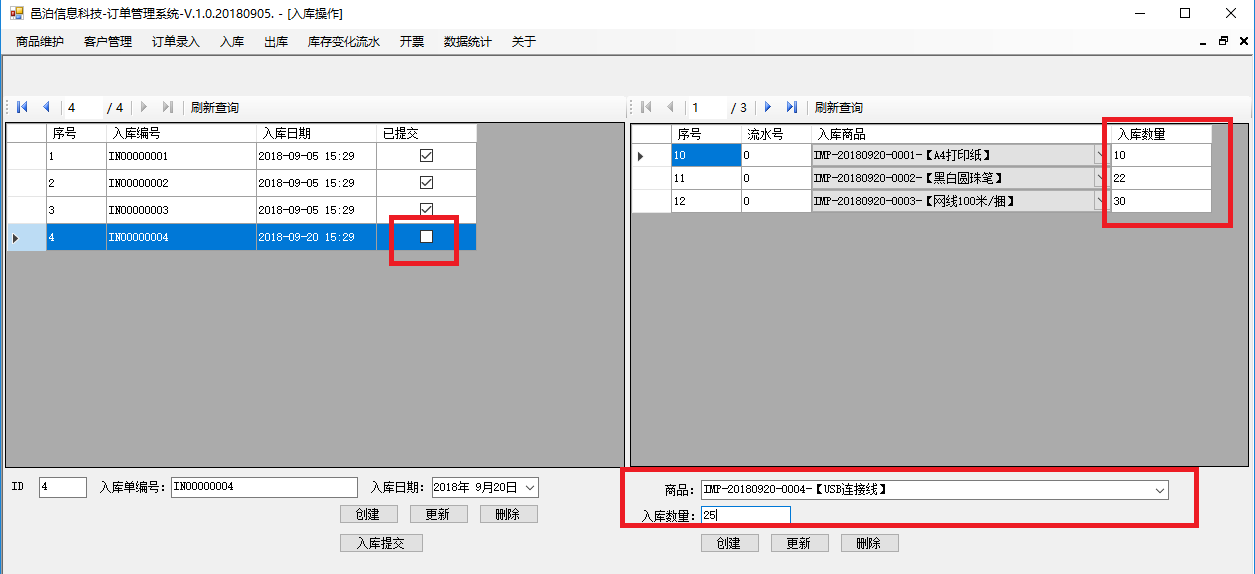Click the 入库提交 button
The image size is (1255, 574).
(x=382, y=543)
